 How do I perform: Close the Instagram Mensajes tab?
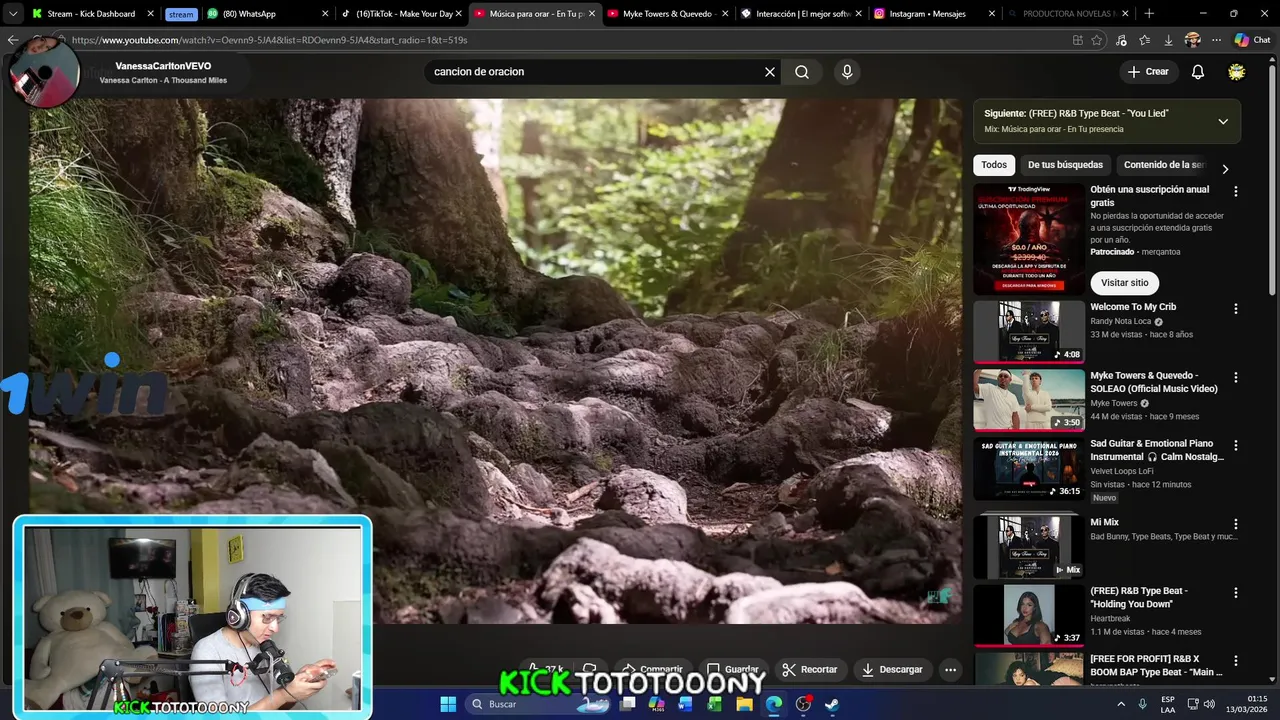coord(992,14)
